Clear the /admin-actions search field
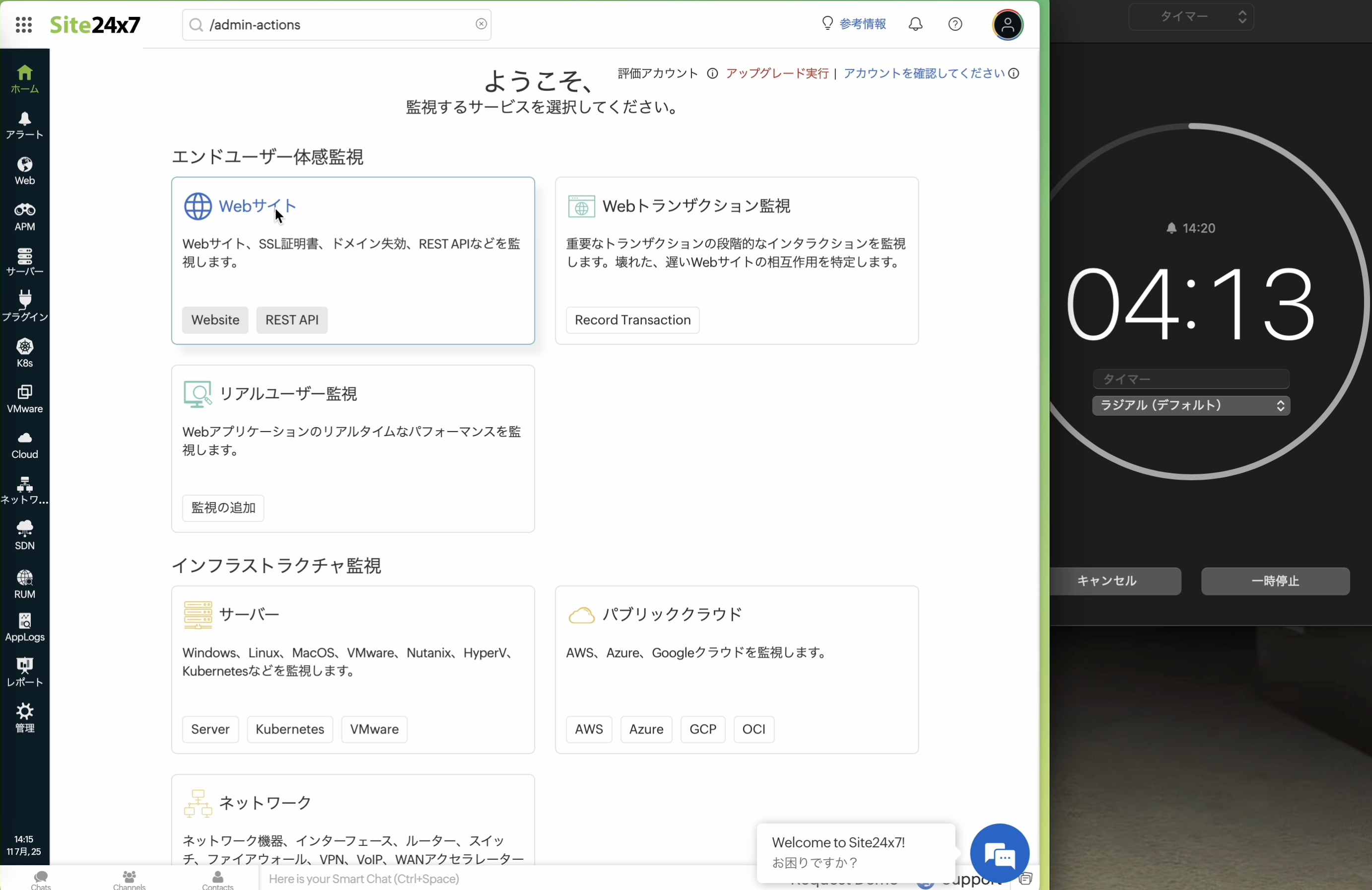Screen dimensions: 1372x890 click(481, 24)
